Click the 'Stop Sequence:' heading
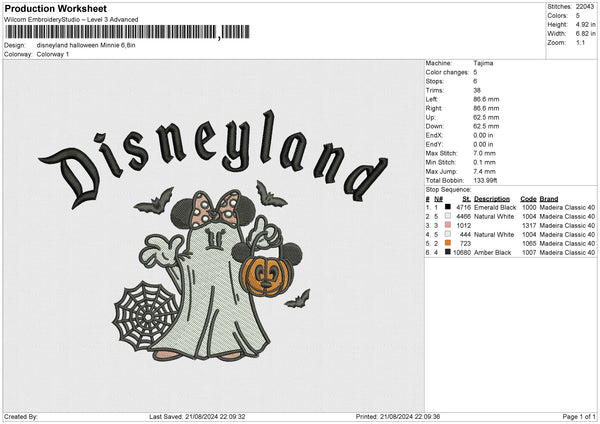Screen dimensions: 600x424 tap(448, 190)
